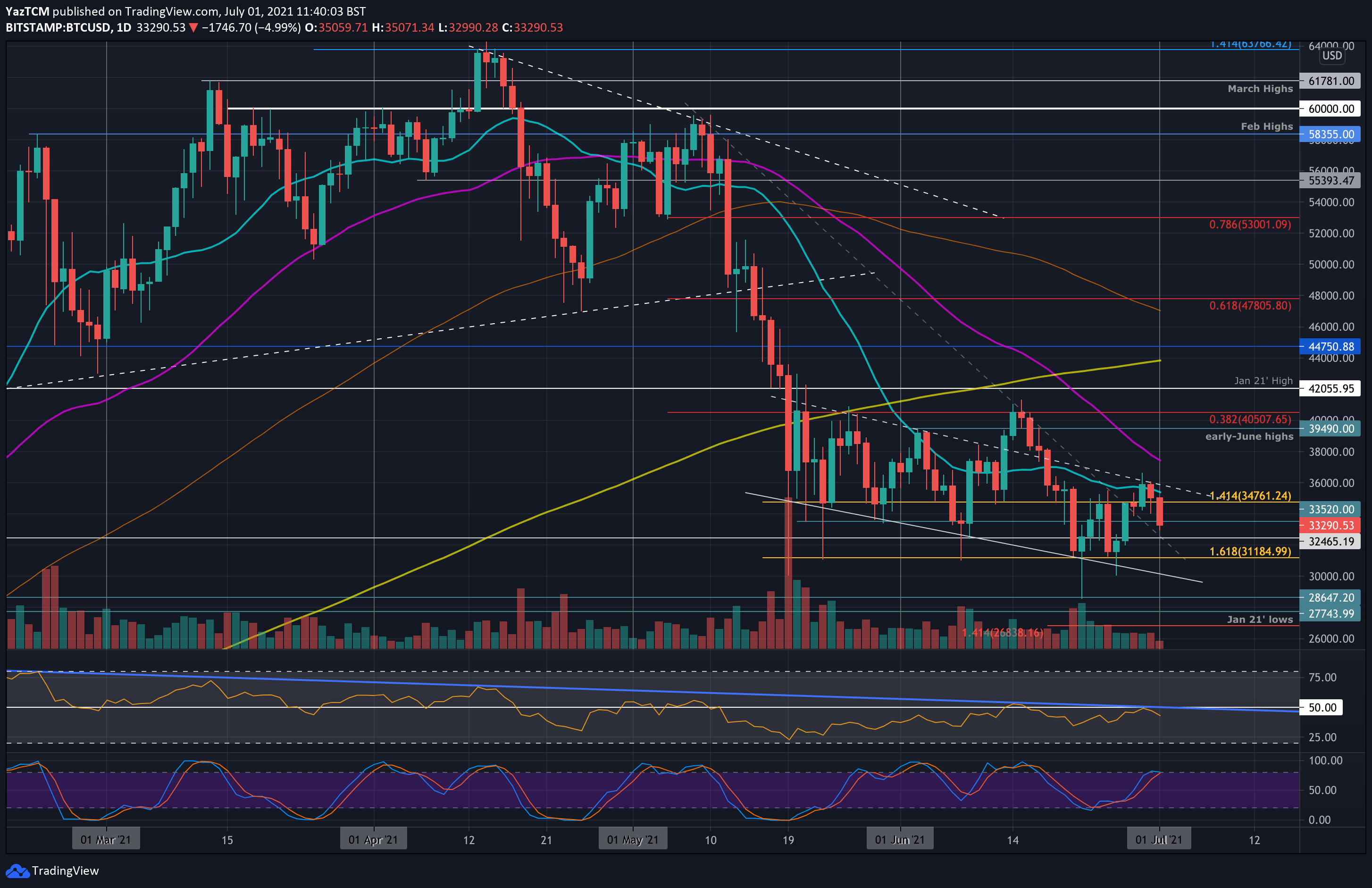This screenshot has height=888, width=1372.
Task: Select the 28647.20 price label
Action: pos(1330,598)
